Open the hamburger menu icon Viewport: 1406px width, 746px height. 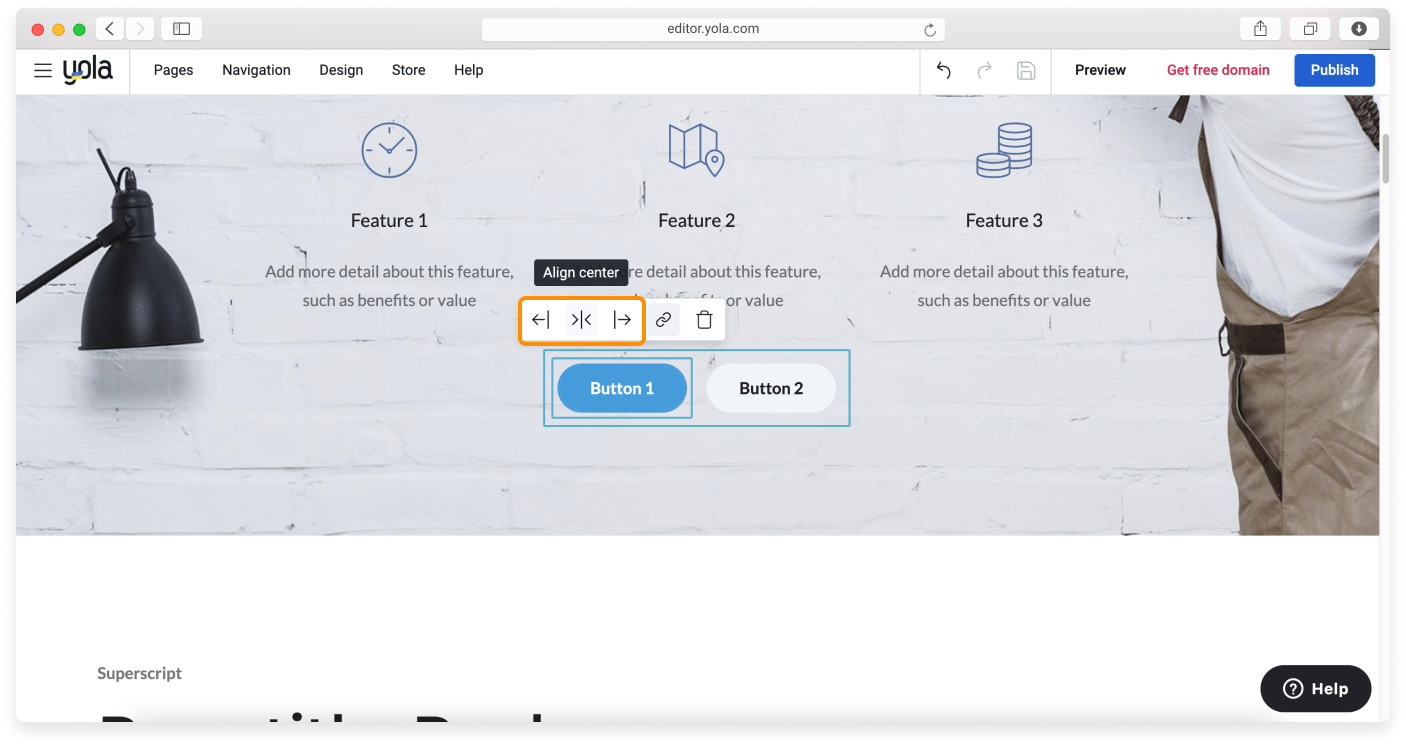click(x=43, y=70)
